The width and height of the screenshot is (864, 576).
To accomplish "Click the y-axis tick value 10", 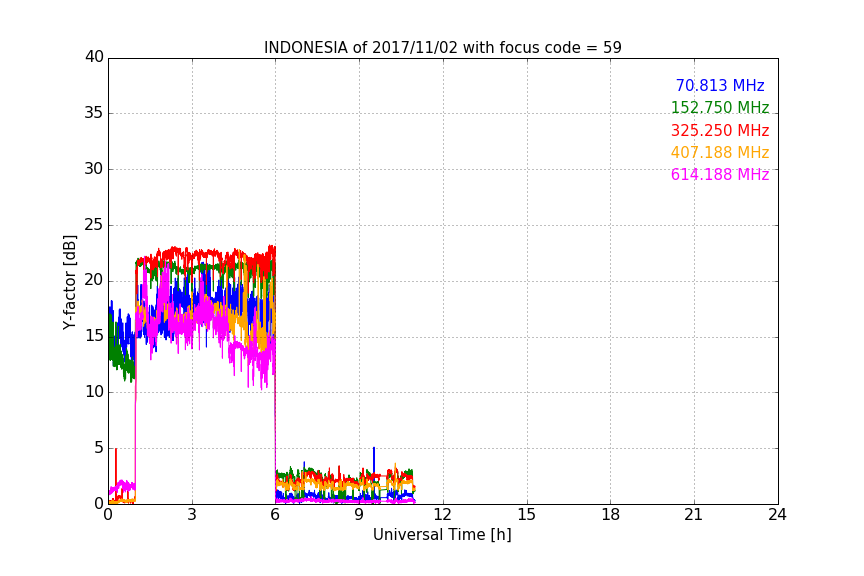I will tap(94, 392).
